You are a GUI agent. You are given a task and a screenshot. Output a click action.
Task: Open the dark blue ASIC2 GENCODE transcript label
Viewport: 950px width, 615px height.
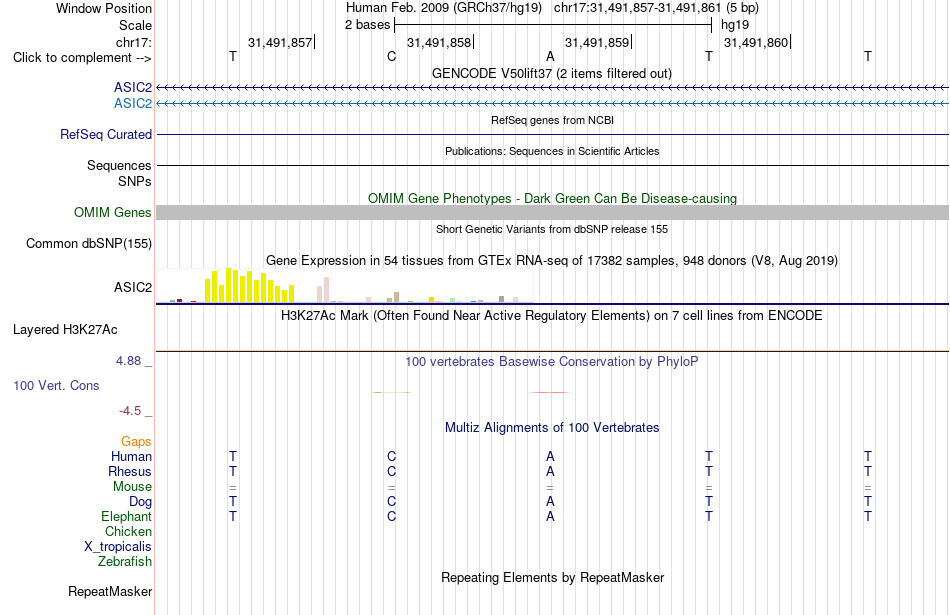(133, 88)
